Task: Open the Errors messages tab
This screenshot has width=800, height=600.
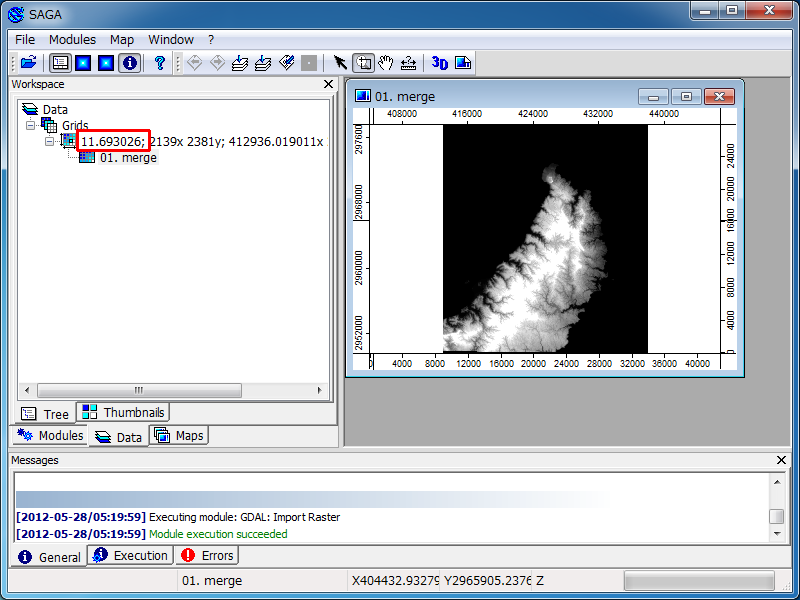Action: point(207,556)
